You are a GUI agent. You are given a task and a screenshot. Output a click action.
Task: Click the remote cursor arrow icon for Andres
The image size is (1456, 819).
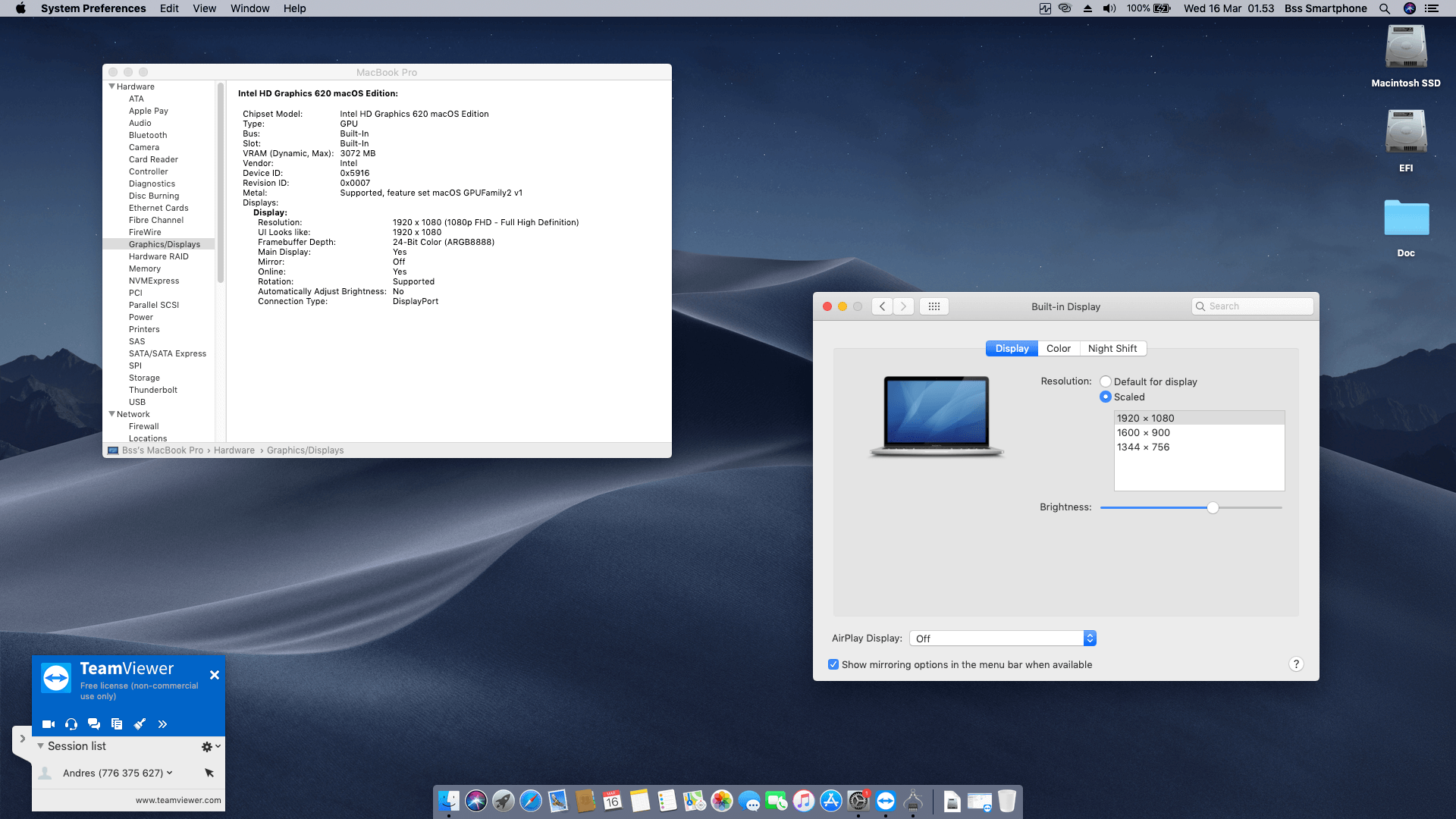coord(209,773)
